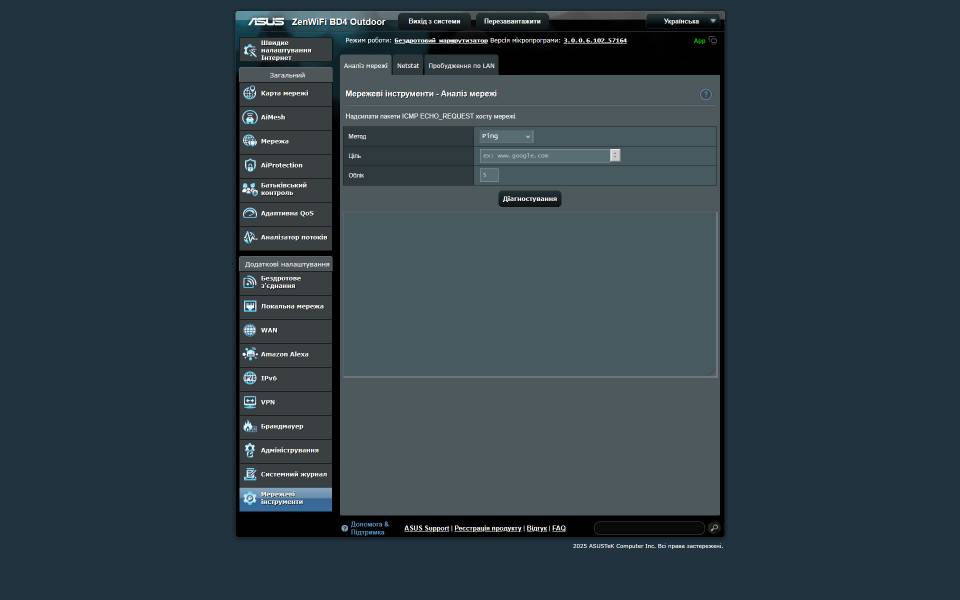Screen dimensions: 960x600
Task: Expand the Метод Ping dropdown
Action: (506, 136)
